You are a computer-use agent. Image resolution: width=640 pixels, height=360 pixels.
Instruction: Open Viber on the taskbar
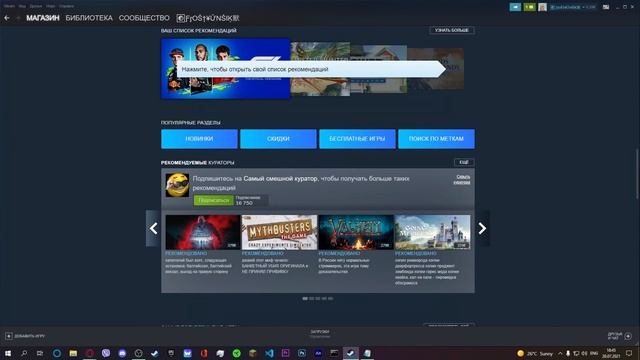point(106,353)
